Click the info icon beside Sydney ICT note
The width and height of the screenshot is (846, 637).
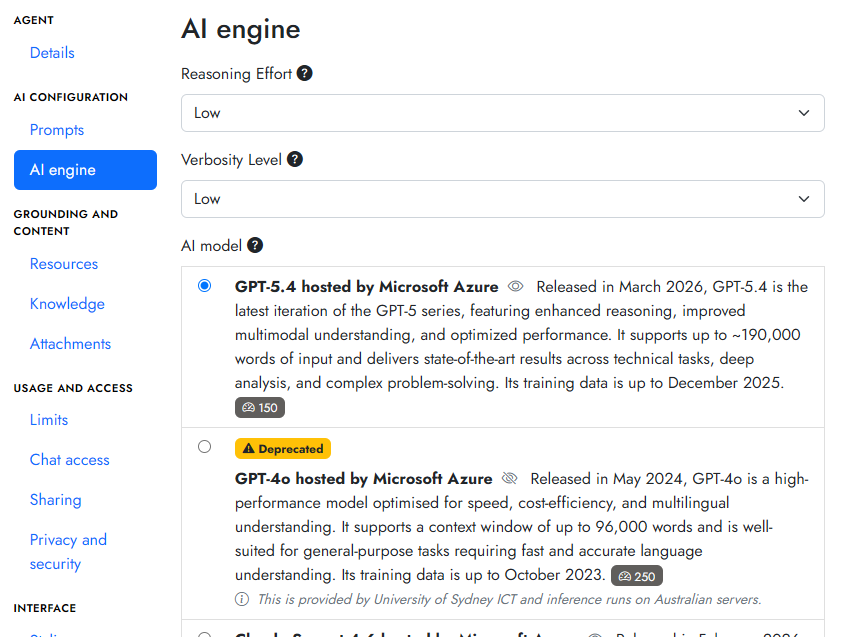242,599
